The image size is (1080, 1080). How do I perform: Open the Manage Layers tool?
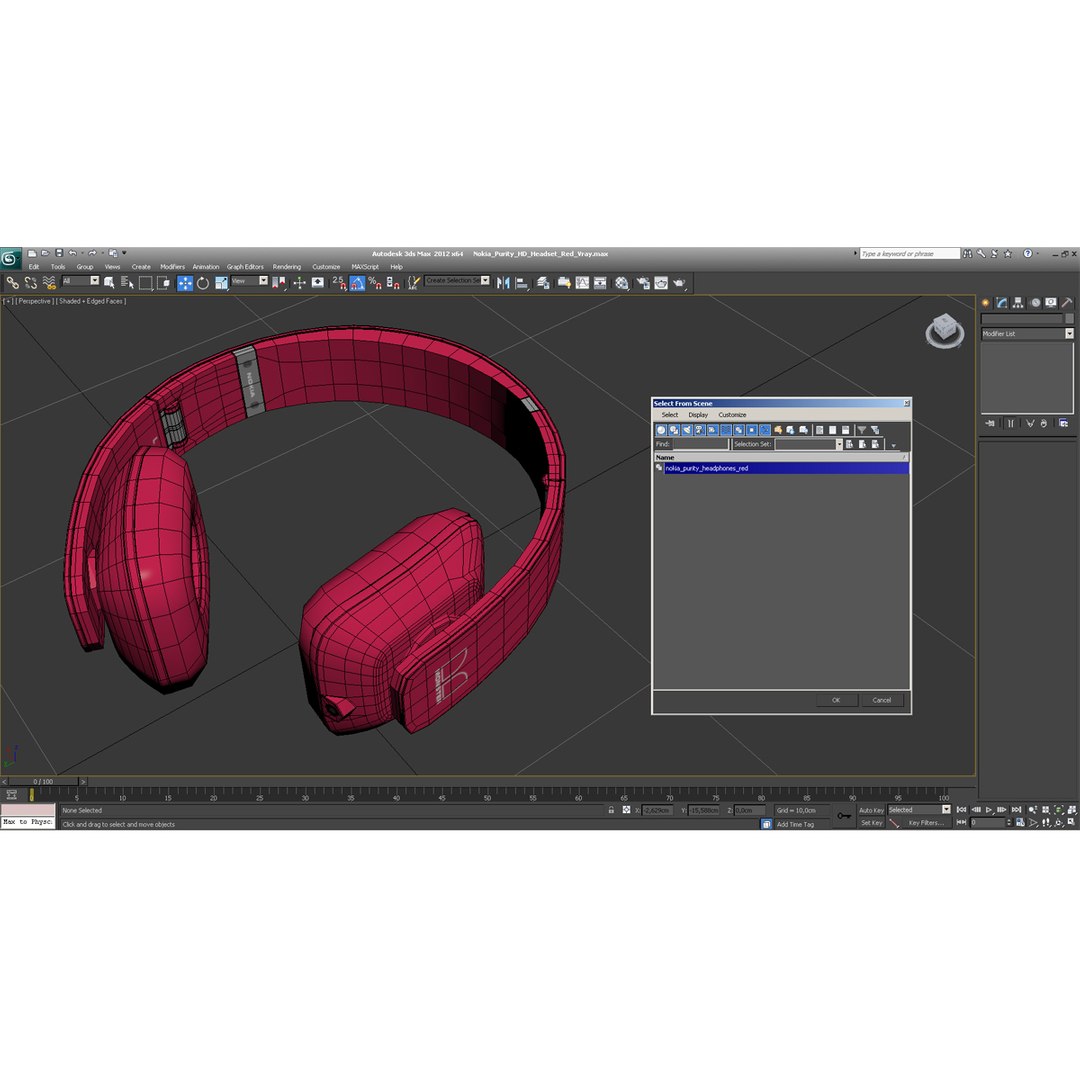tap(543, 282)
